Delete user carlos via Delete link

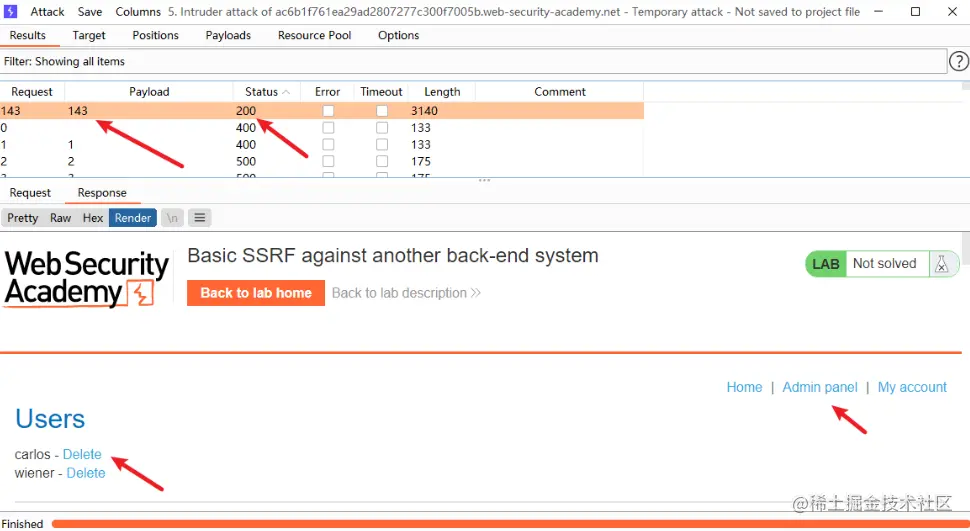82,454
